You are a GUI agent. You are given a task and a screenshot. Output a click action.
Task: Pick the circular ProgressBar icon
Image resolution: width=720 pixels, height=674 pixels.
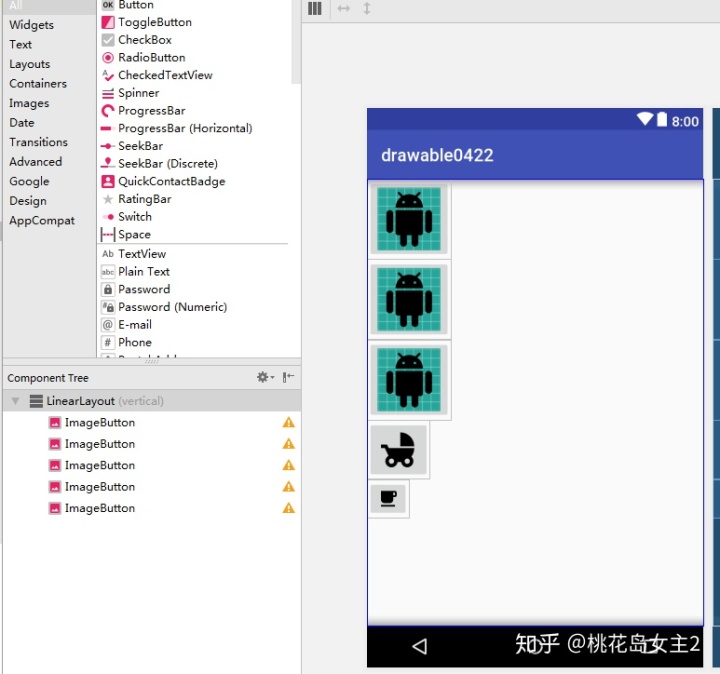click(107, 111)
